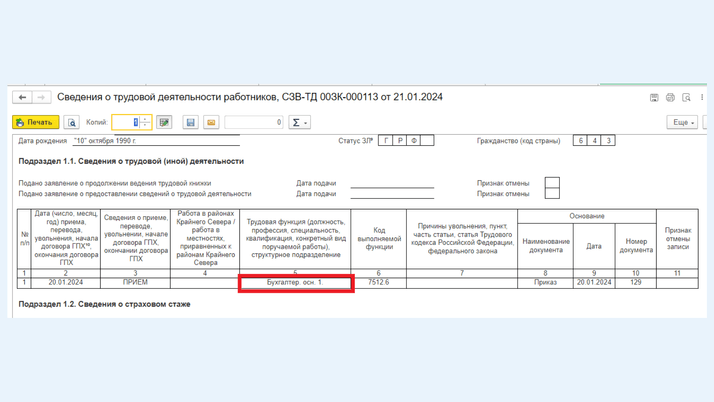Click first Дата подачи underline field
714x402 pixels.
(x=392, y=183)
